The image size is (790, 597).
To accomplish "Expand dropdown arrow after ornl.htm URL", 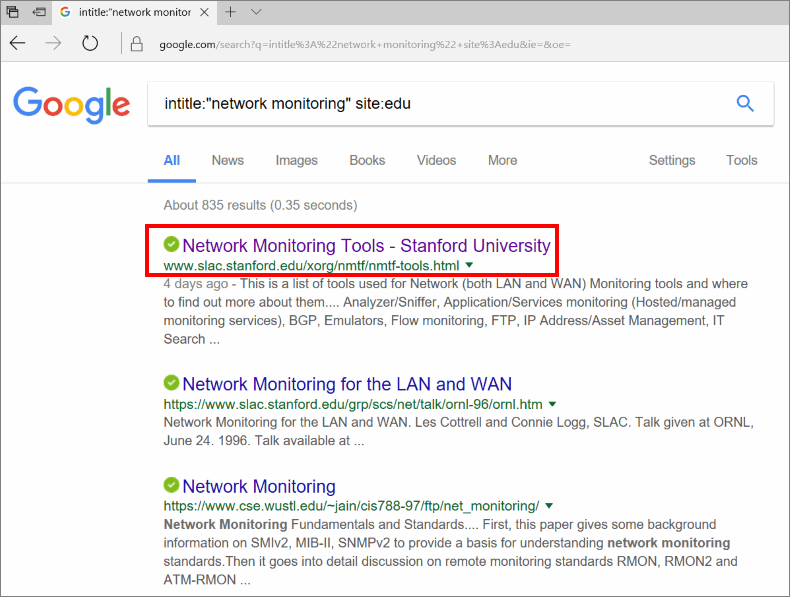I will [552, 404].
